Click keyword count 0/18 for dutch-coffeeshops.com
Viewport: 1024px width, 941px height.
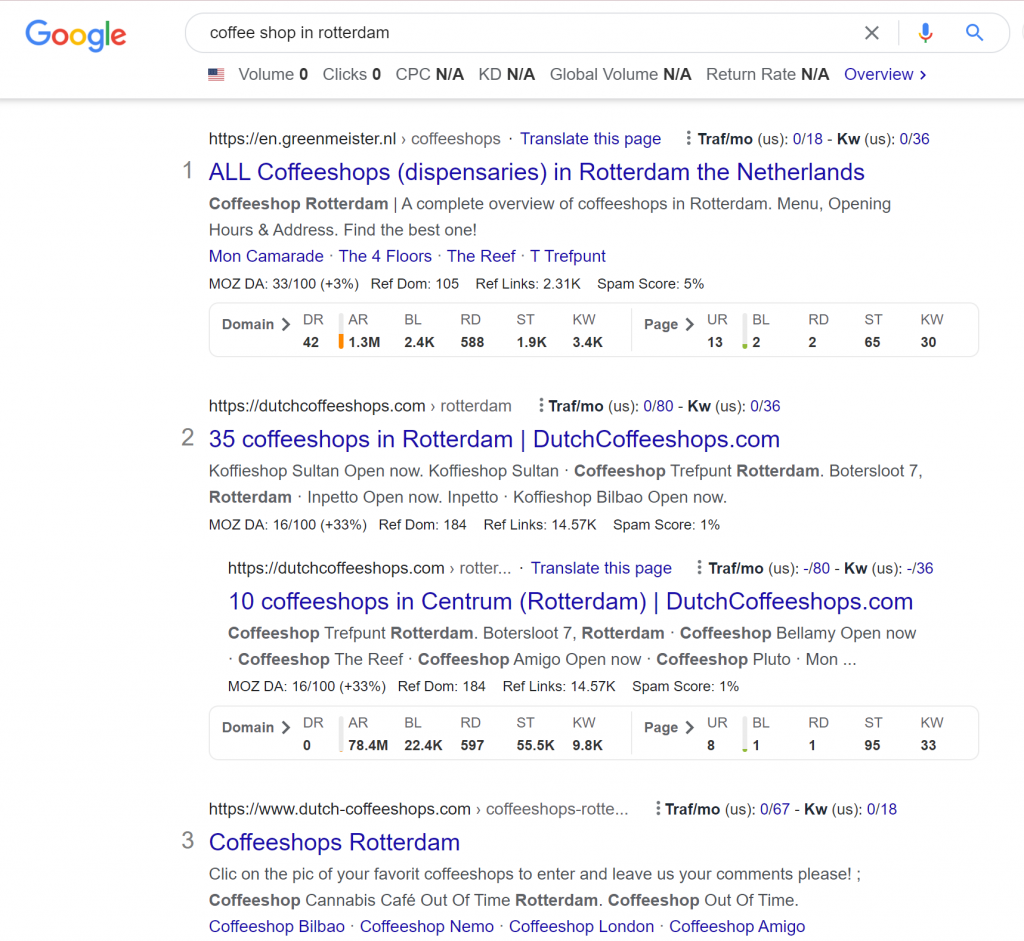point(882,808)
